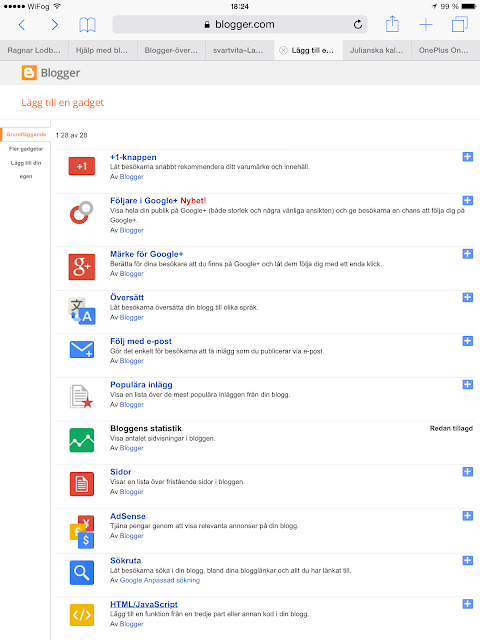Select the Grundläggande sidebar category
The height and width of the screenshot is (640, 480).
click(26, 134)
